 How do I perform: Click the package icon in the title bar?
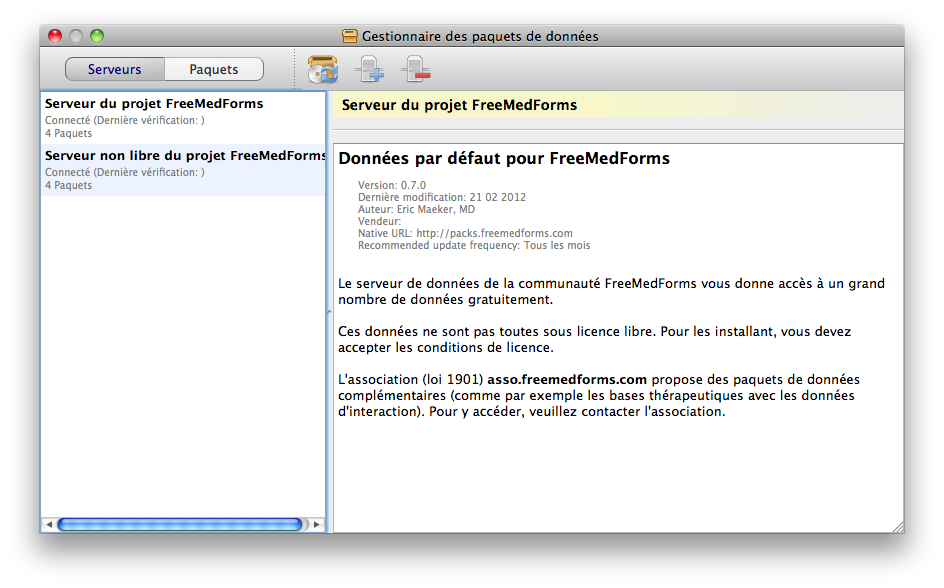point(350,36)
